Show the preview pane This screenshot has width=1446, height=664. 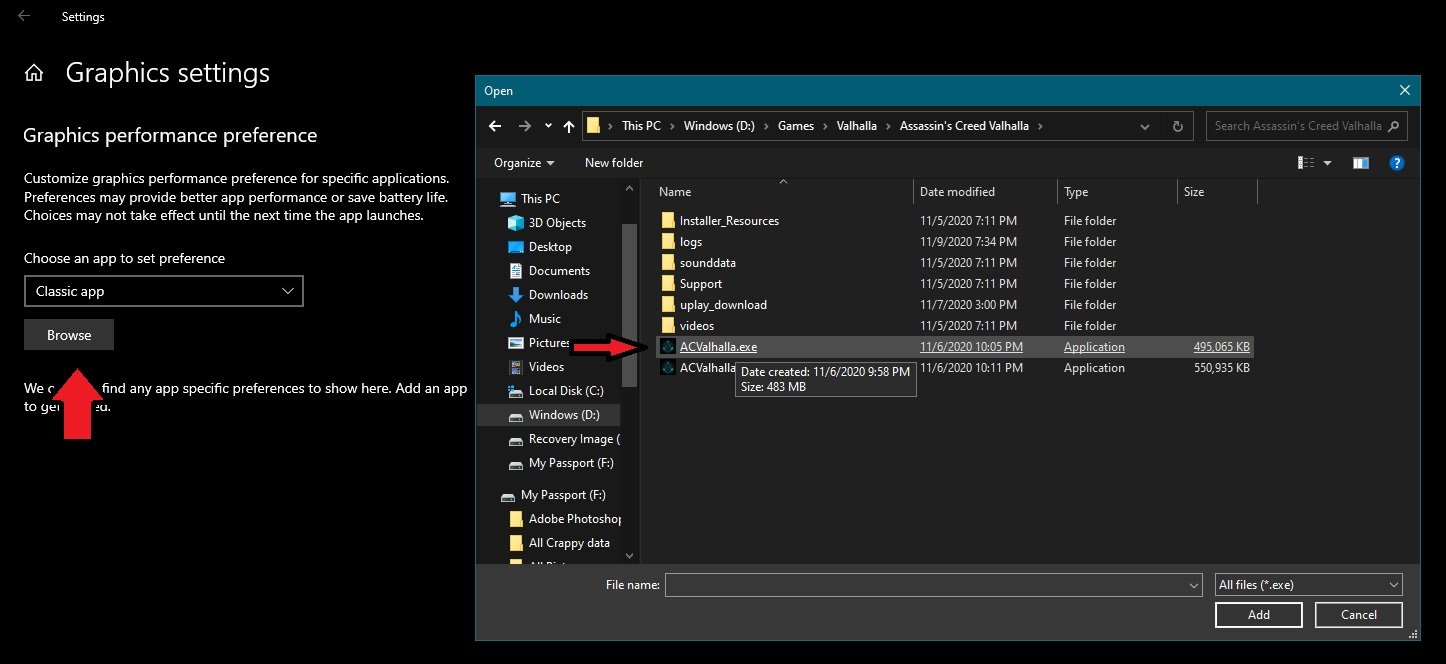tap(1361, 163)
